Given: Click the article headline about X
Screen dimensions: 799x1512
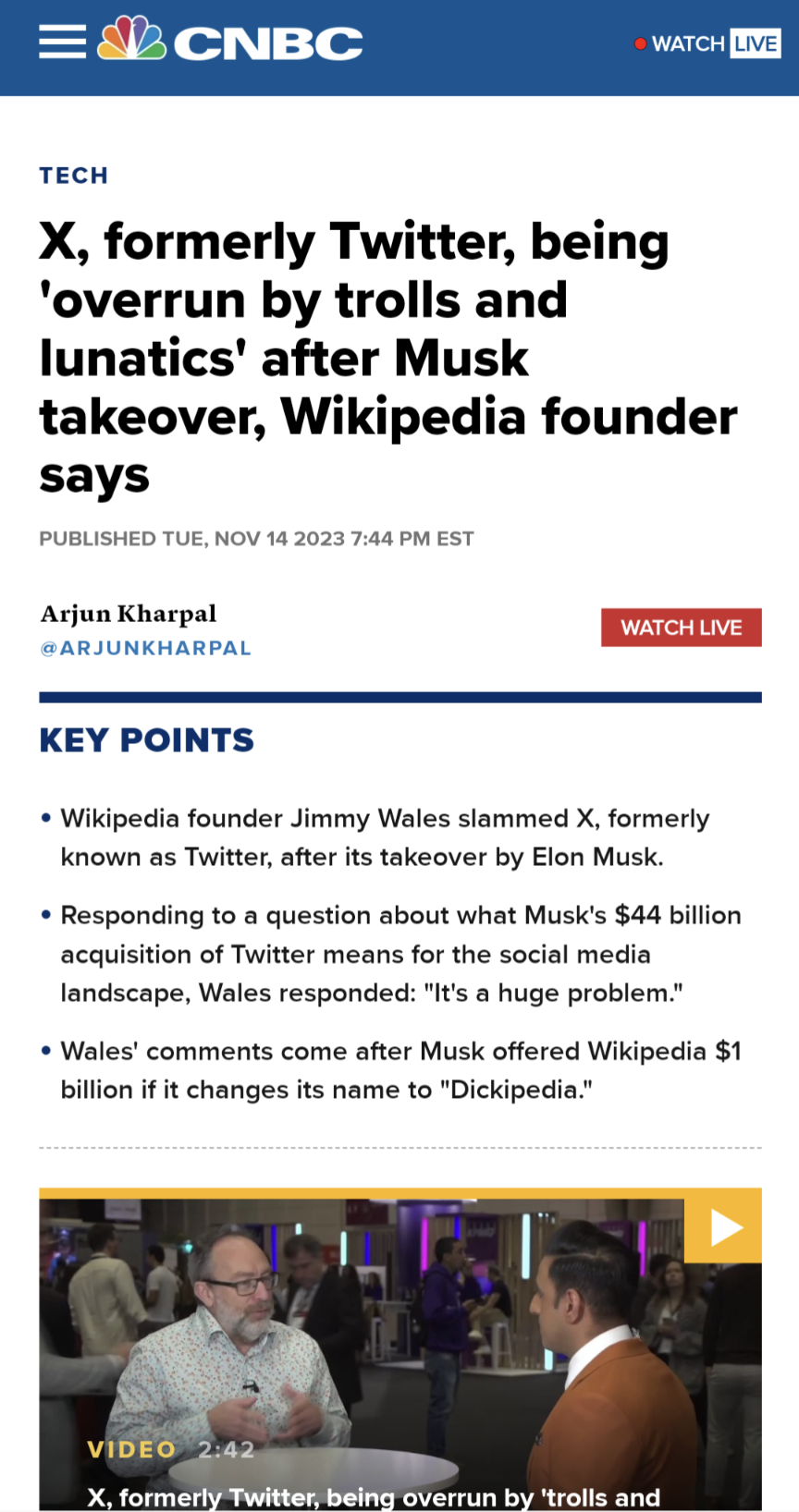Looking at the screenshot, I should (388, 359).
